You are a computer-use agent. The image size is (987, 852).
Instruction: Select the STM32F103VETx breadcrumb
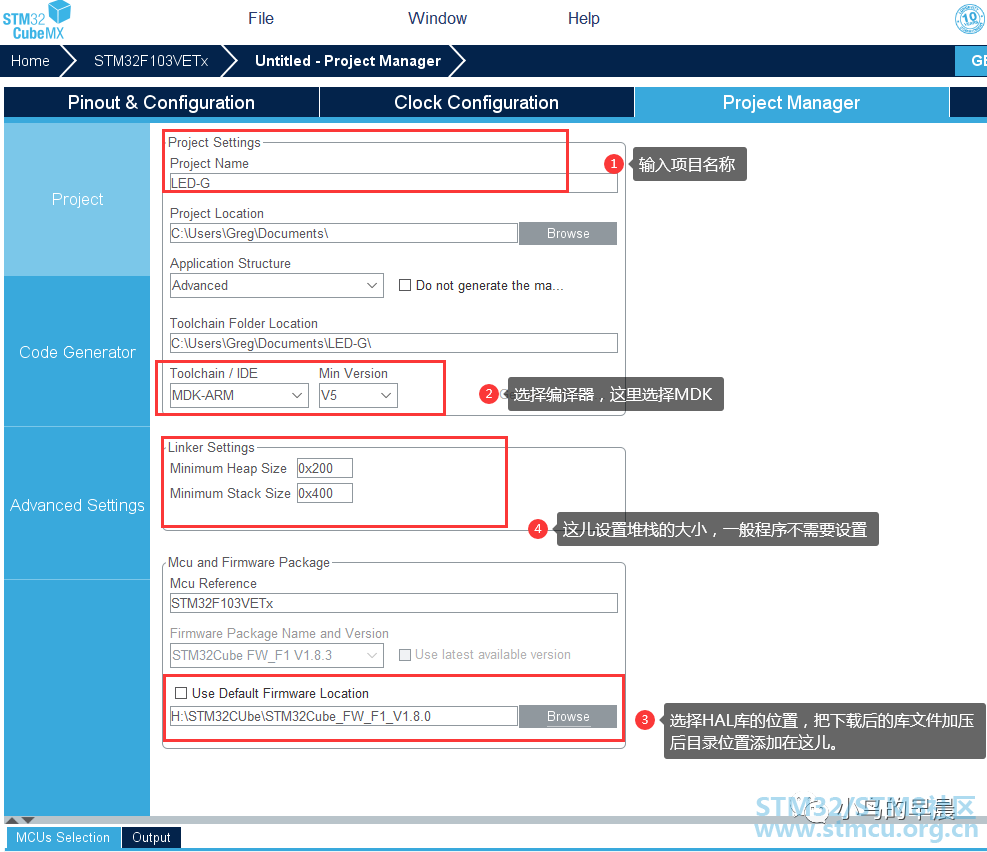(x=150, y=61)
